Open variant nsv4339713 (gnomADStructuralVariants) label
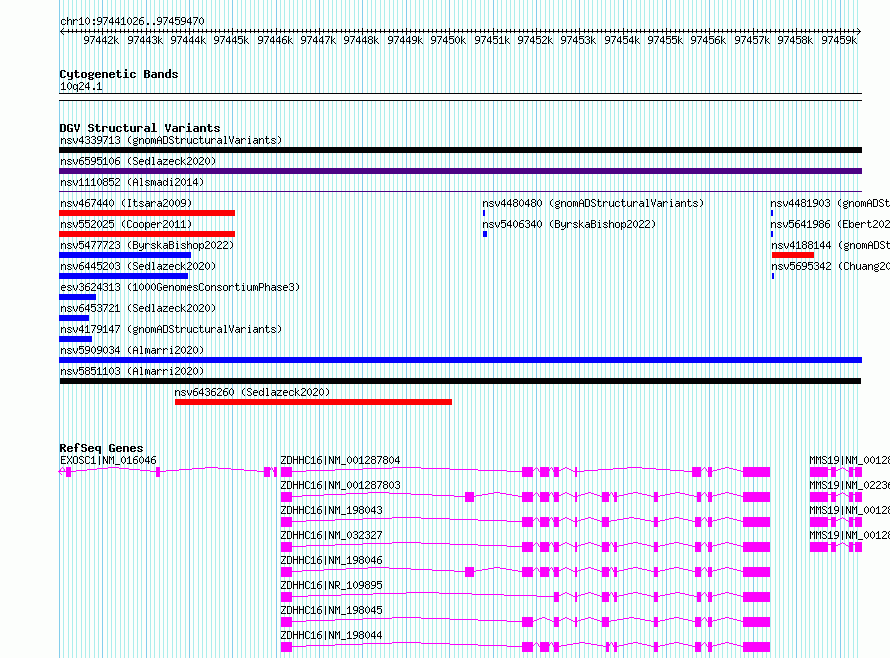The height and width of the screenshot is (658, 890). (x=171, y=140)
